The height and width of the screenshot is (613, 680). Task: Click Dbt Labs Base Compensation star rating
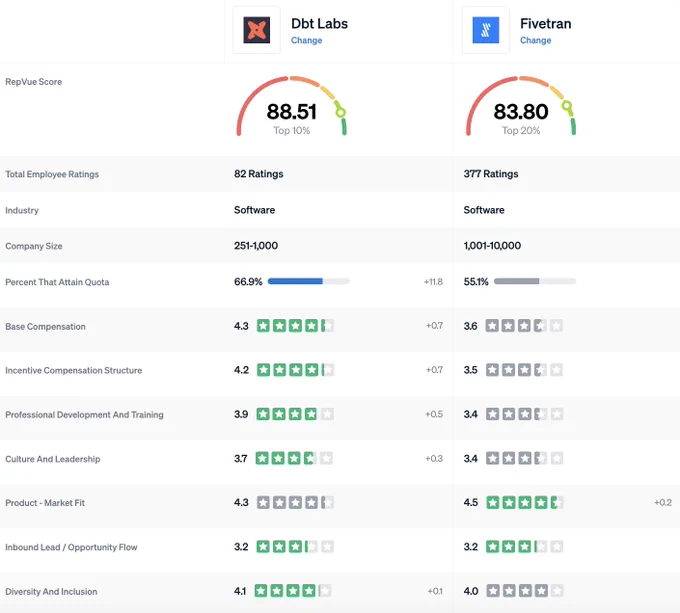pyautogui.click(x=295, y=326)
